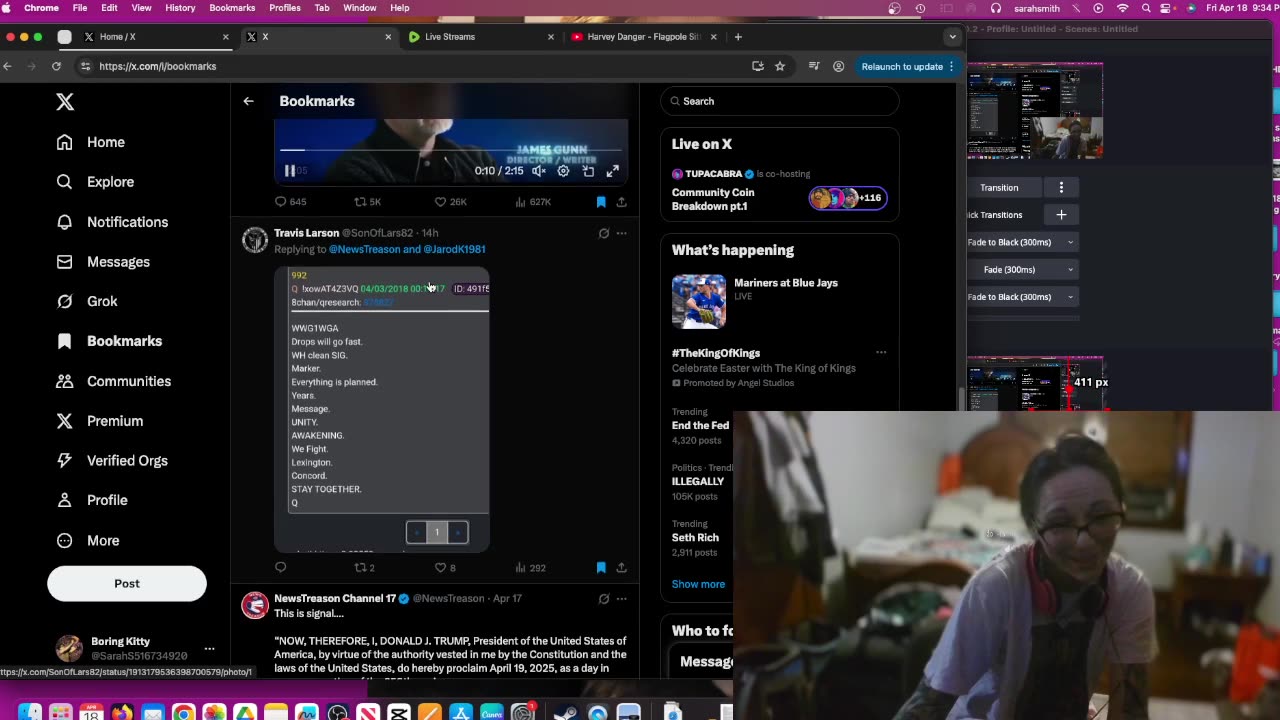1280x720 pixels.
Task: Remove bookmark from Travis Larson's post
Action: click(601, 568)
